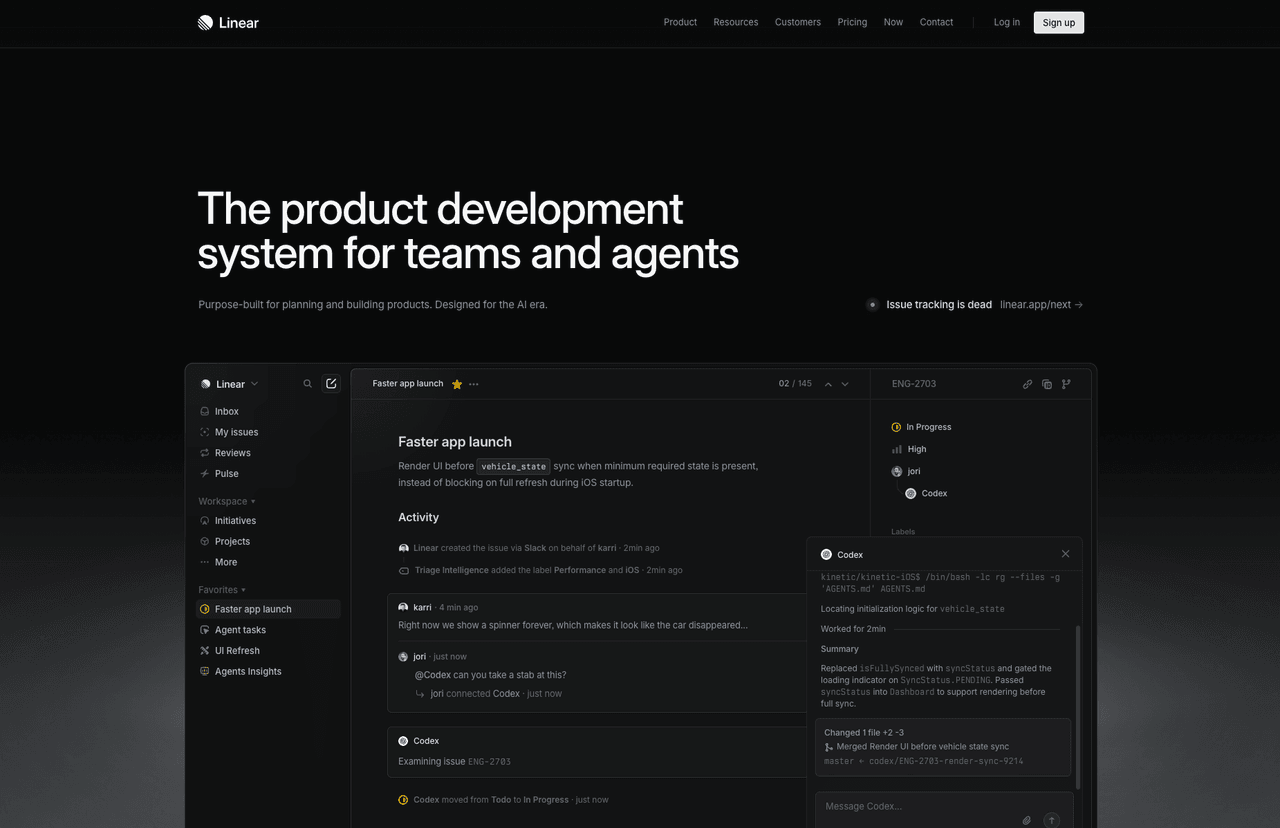Toggle the favorite star on Faster app launch
Screen dimensions: 1280x828
click(457, 383)
